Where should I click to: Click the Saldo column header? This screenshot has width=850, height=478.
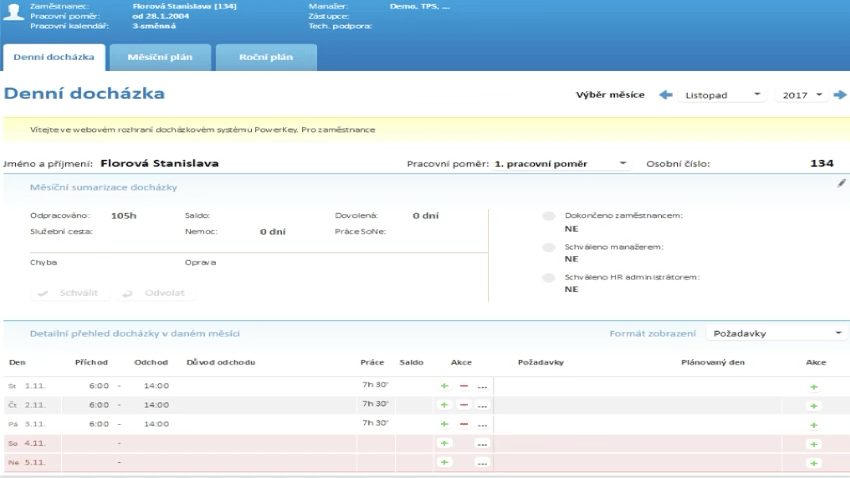click(x=411, y=362)
